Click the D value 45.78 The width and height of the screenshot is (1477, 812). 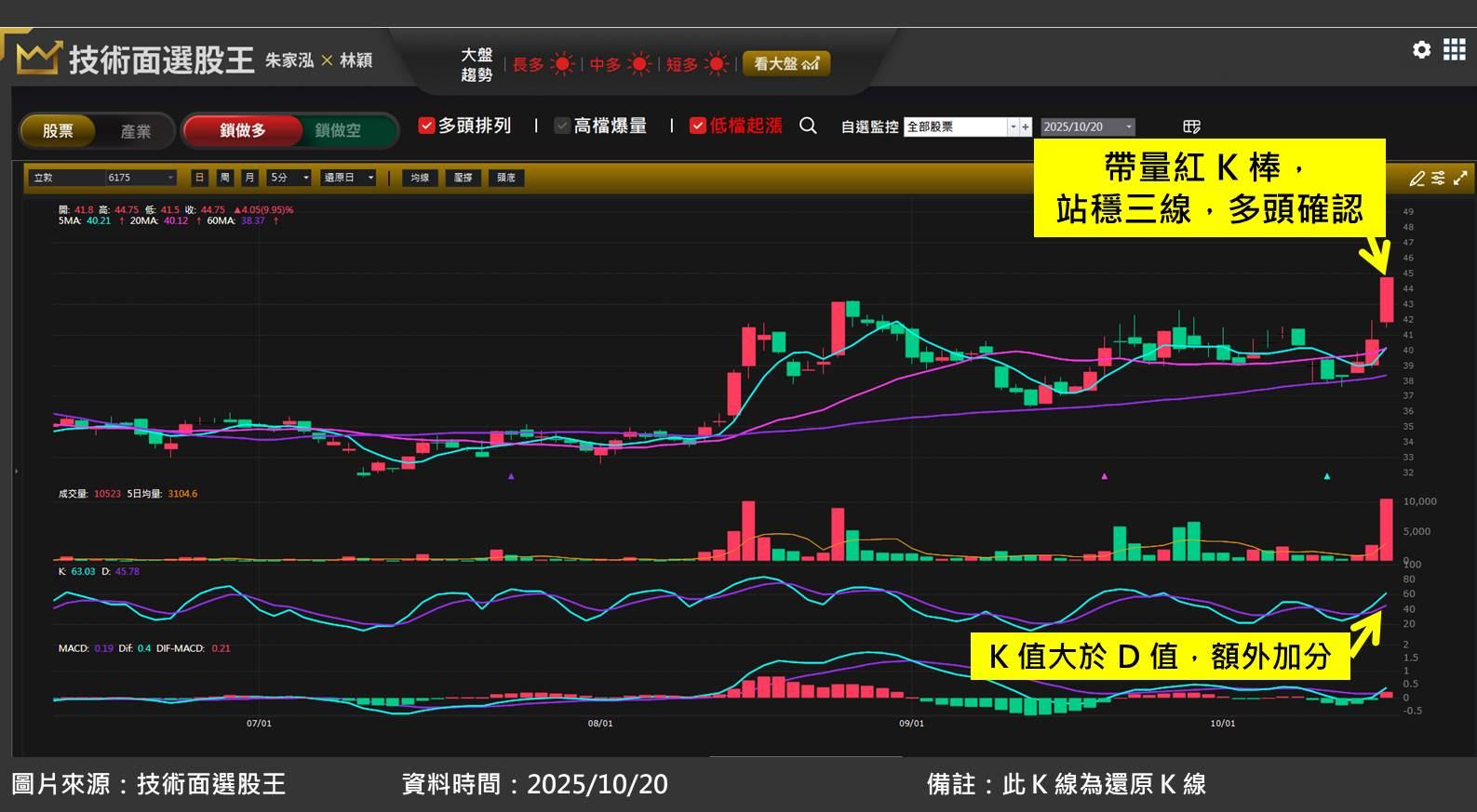click(128, 571)
